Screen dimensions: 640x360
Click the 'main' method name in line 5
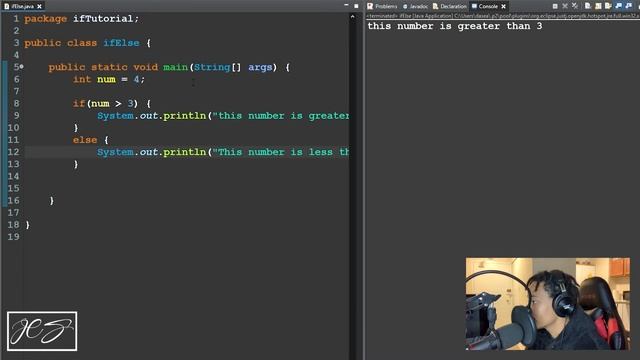click(x=176, y=67)
